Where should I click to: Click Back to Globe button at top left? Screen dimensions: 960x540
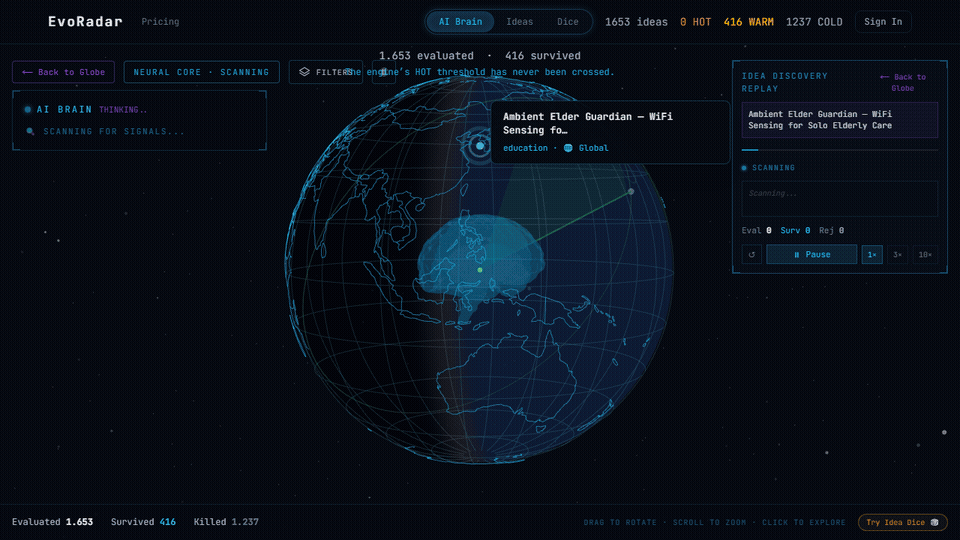coord(63,72)
